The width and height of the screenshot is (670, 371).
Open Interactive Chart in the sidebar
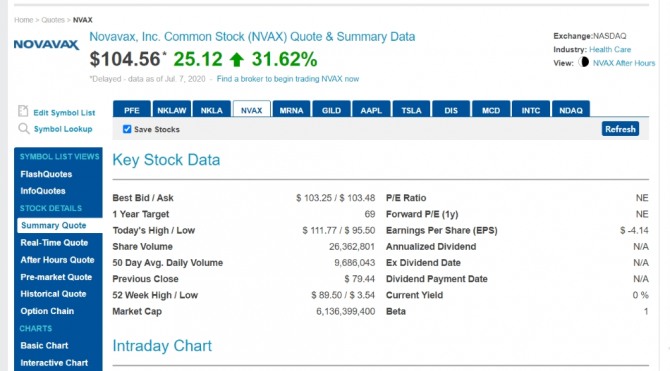pyautogui.click(x=54, y=362)
